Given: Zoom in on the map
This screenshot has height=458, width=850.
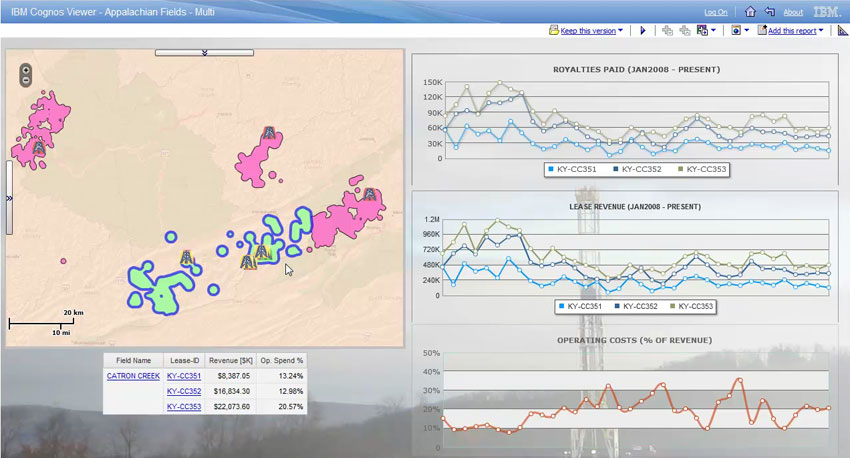Looking at the screenshot, I should click(25, 70).
